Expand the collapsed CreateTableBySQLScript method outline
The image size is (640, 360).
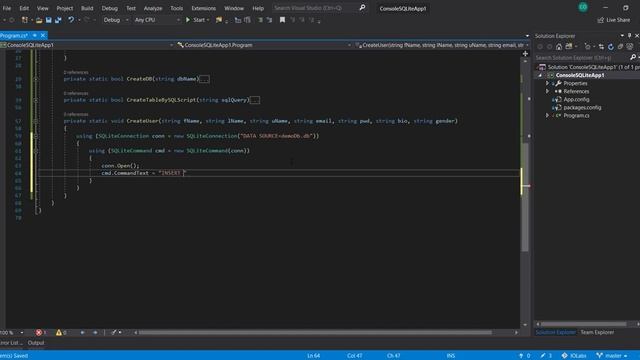pos(36,100)
